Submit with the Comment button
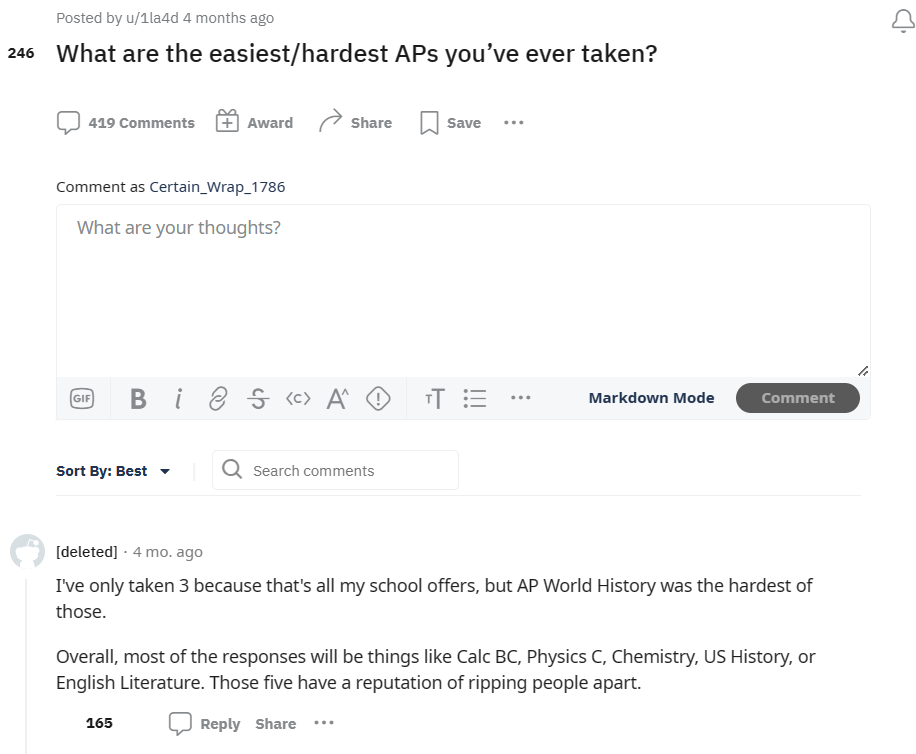Image resolution: width=916 pixels, height=754 pixels. [797, 398]
